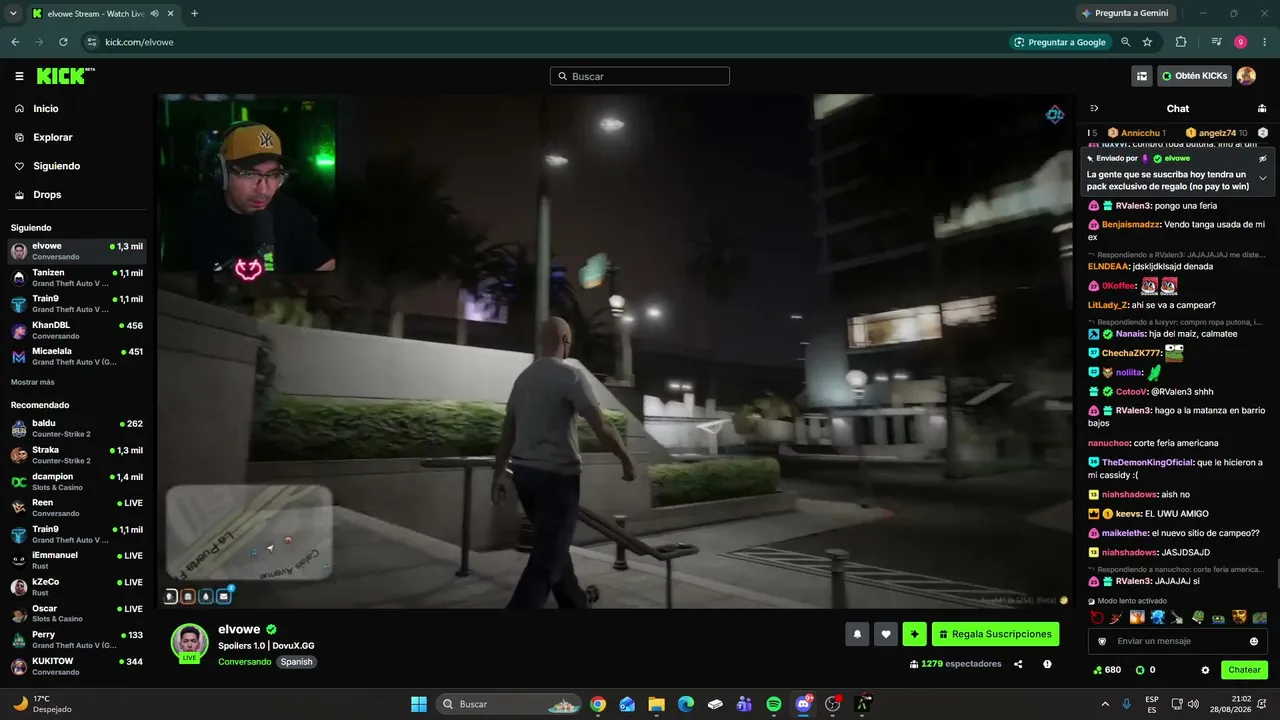The height and width of the screenshot is (720, 1280).
Task: Open kZeCo recommended channel
Action: pos(77,586)
